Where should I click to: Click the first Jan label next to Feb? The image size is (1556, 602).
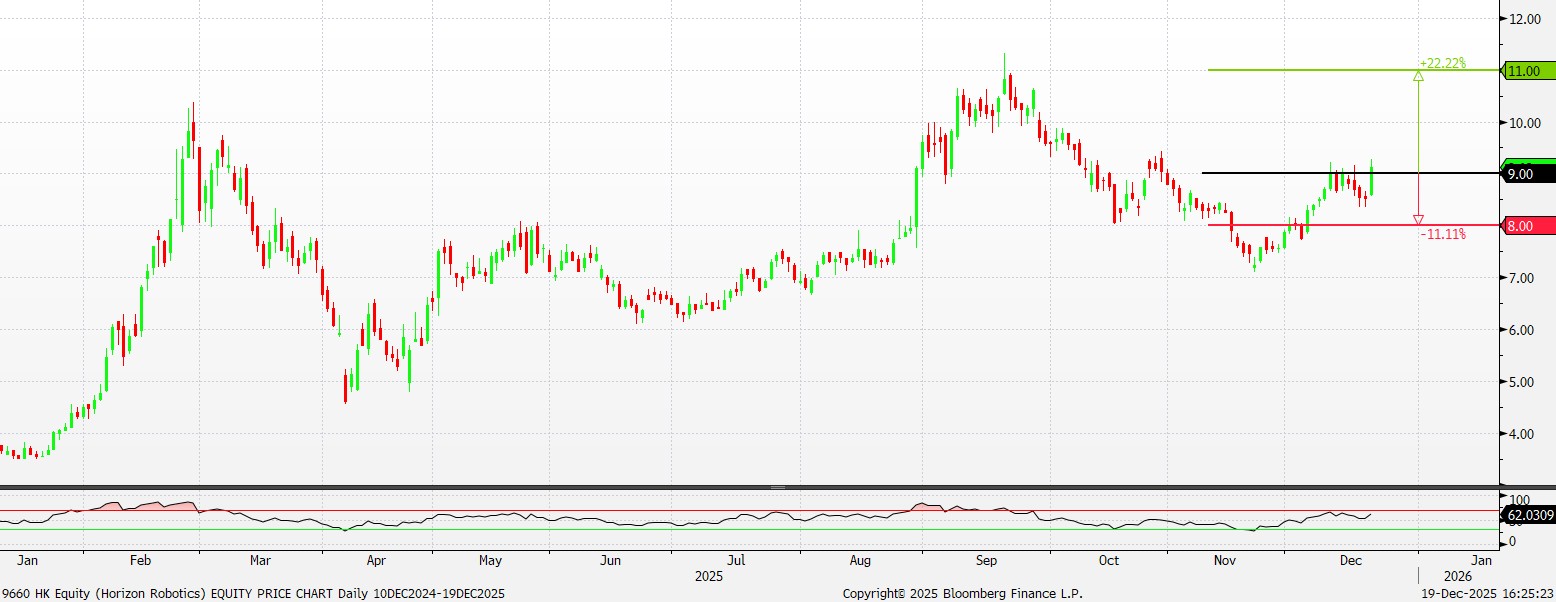(28, 561)
